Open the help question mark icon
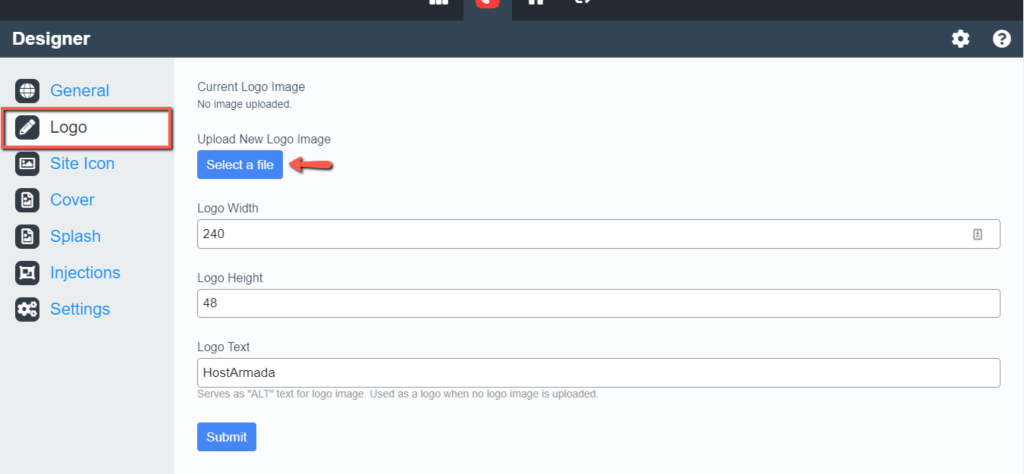 (x=1001, y=39)
